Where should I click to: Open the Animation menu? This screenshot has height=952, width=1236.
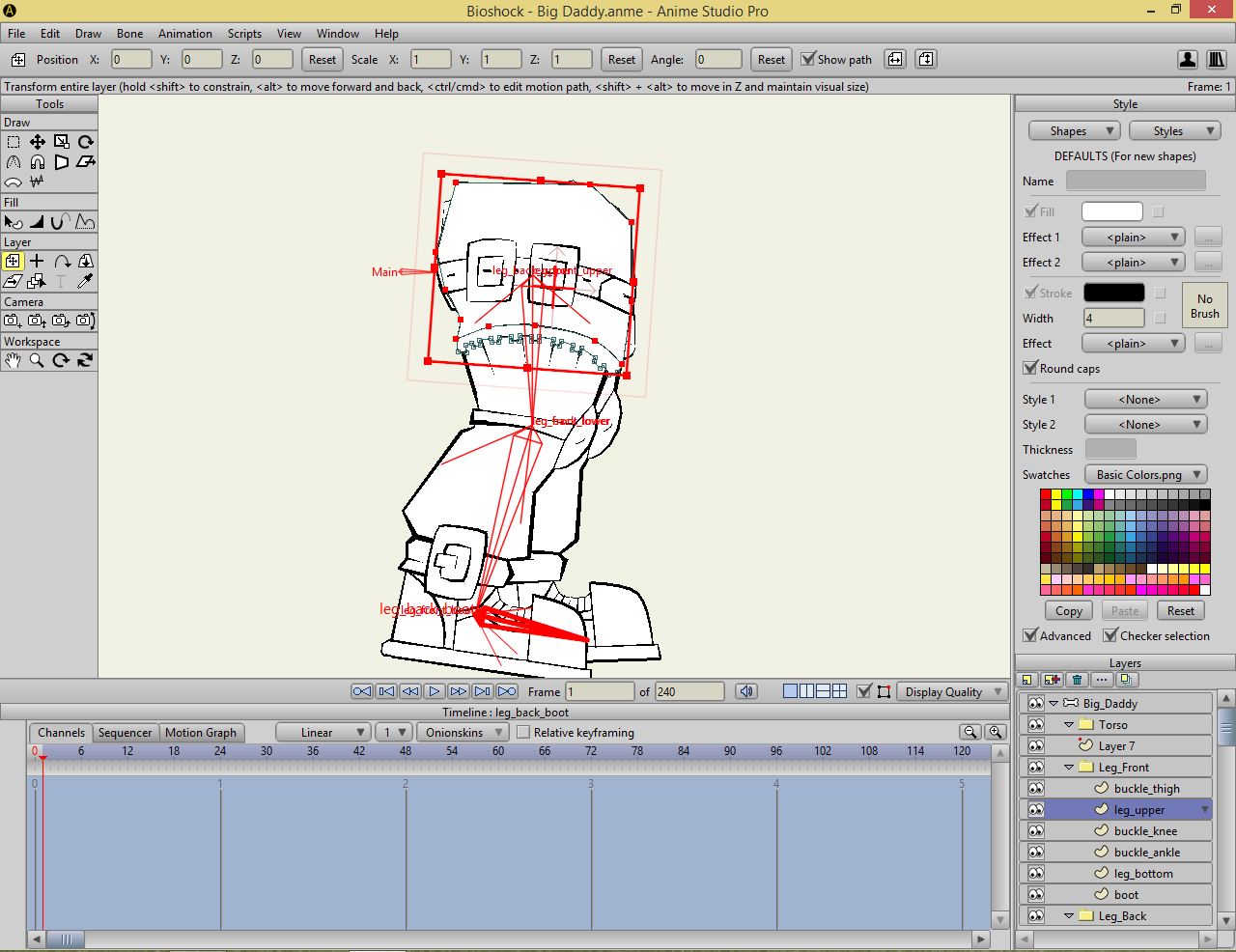click(x=185, y=34)
